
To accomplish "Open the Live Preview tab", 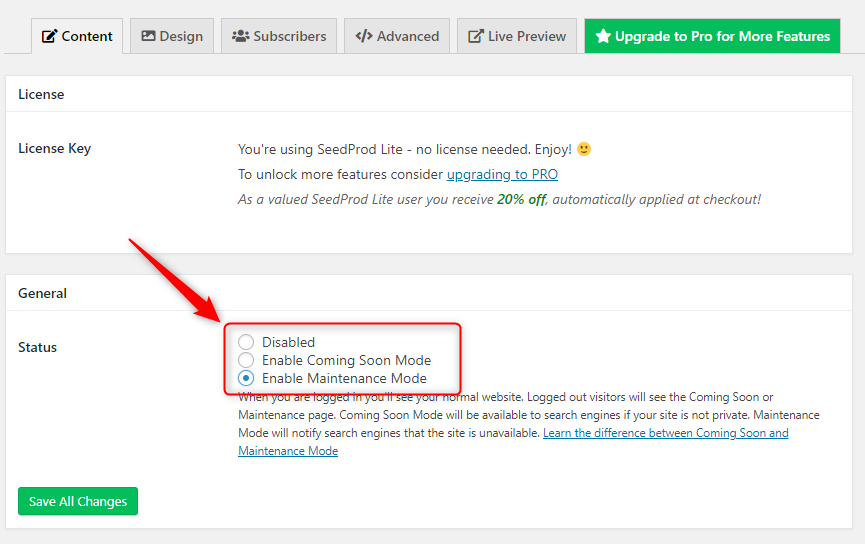I will (x=517, y=36).
